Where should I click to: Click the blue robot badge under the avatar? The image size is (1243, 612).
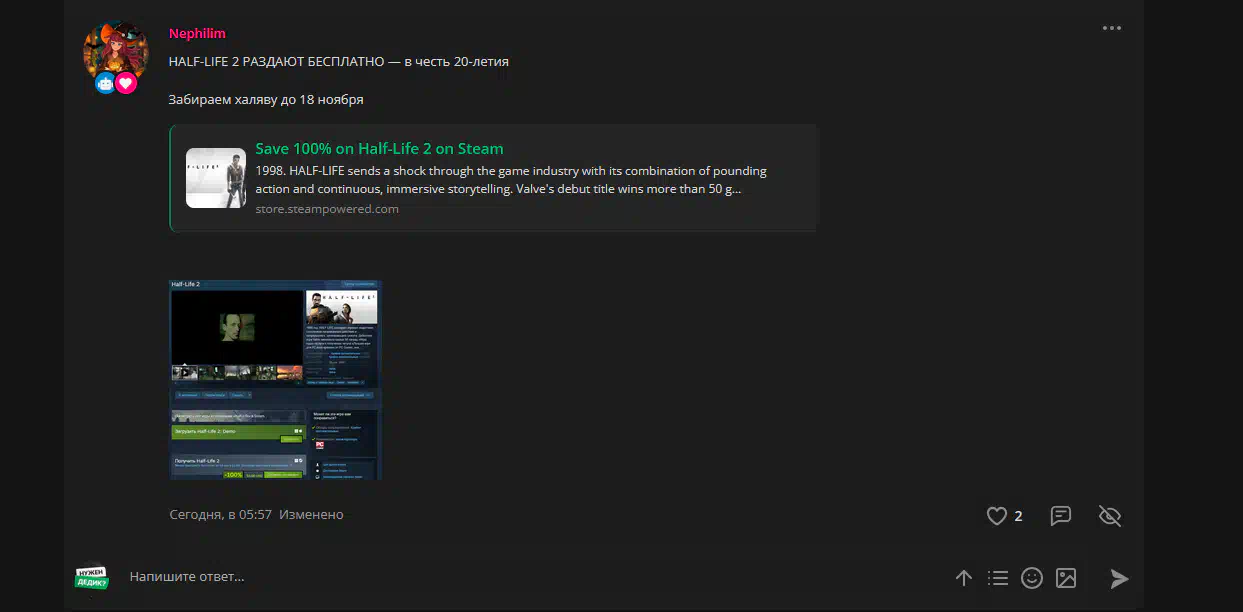click(x=105, y=84)
